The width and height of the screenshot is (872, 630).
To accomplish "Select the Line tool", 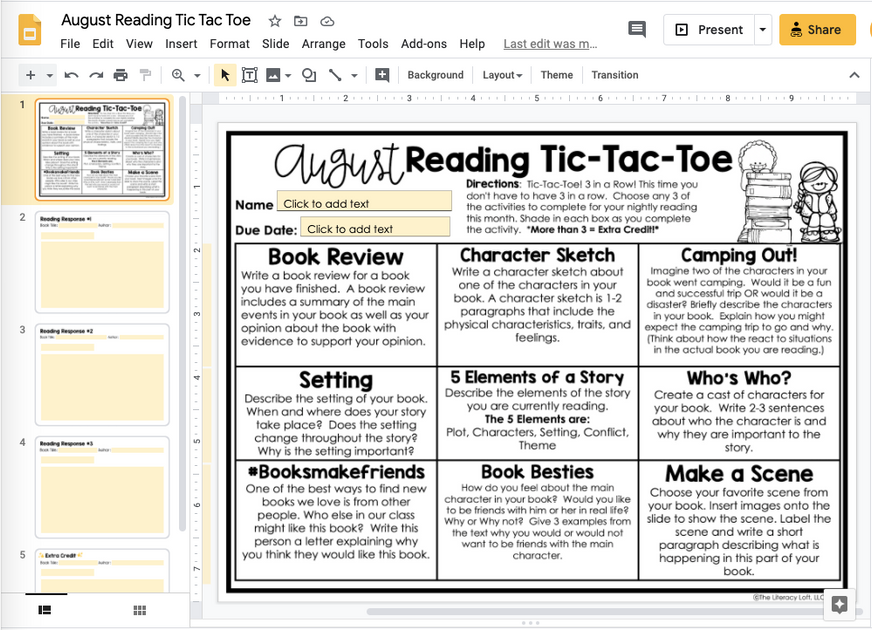I will click(335, 75).
